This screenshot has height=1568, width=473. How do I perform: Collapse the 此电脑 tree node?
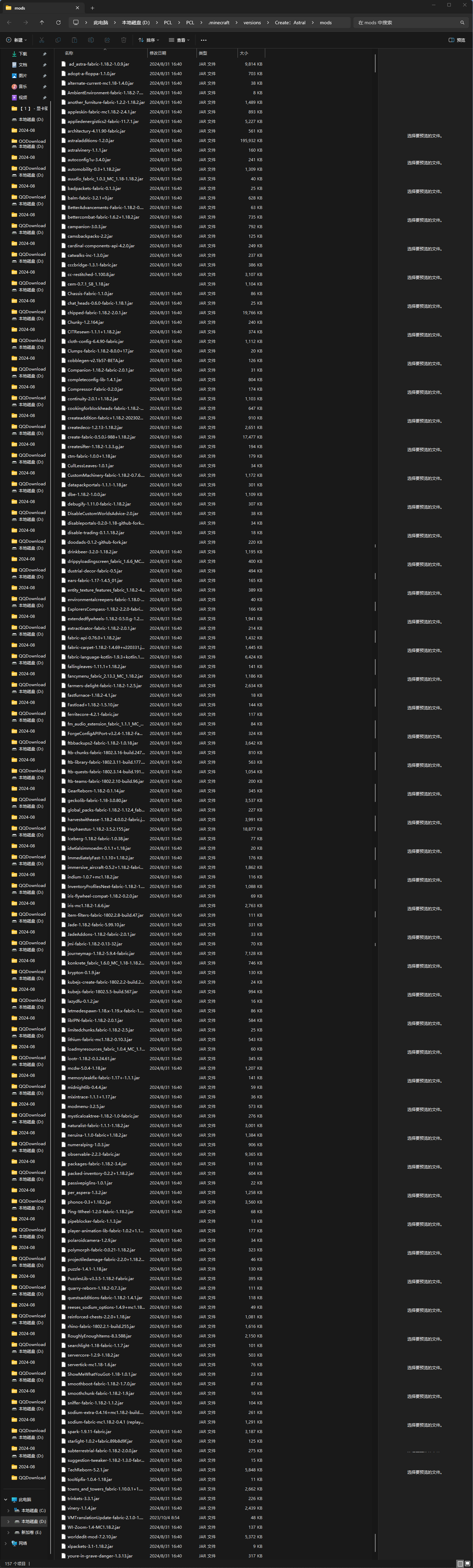5,1500
